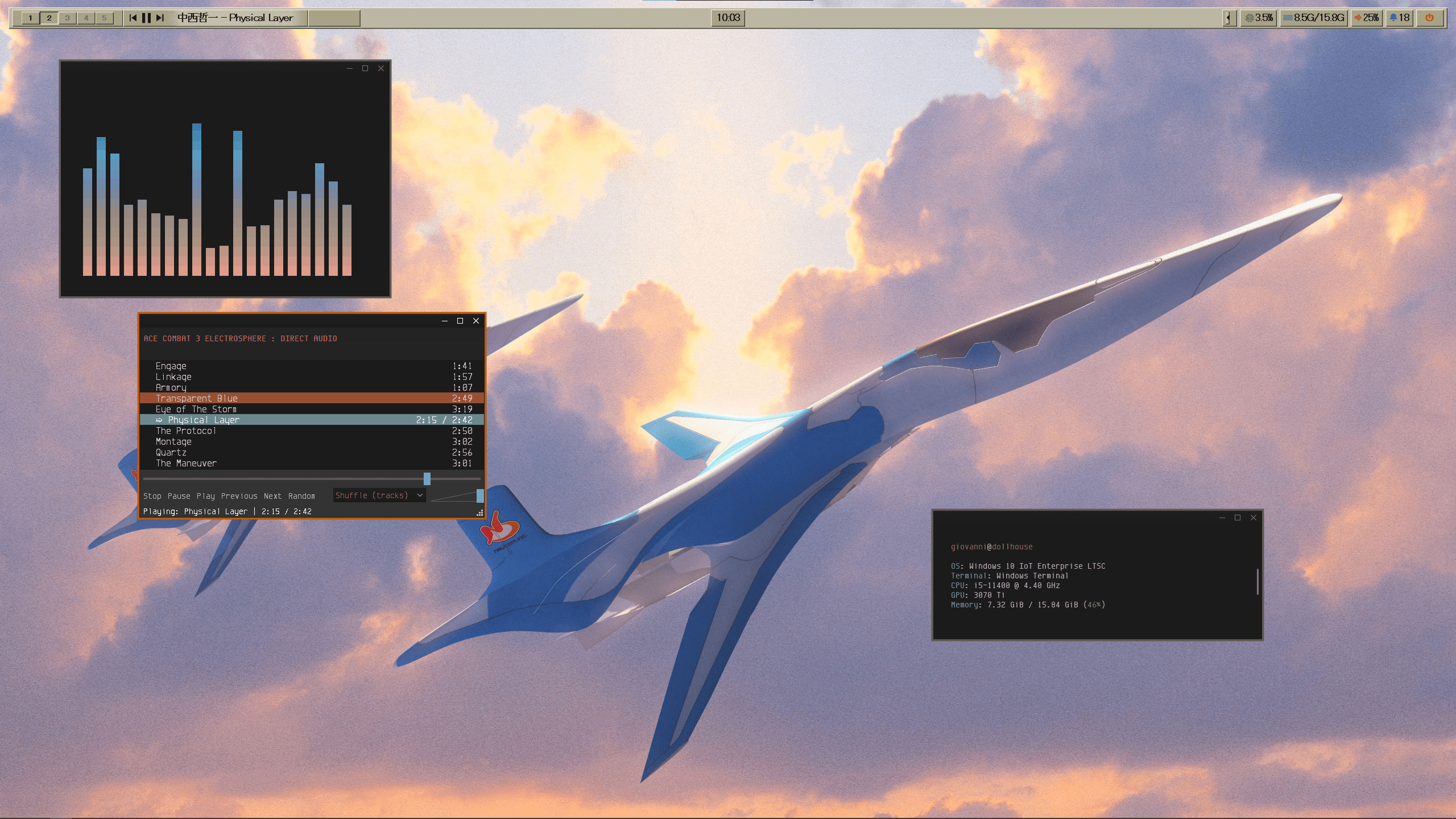This screenshot has height=819, width=1456.
Task: Select The Protocol track
Action: (x=312, y=431)
